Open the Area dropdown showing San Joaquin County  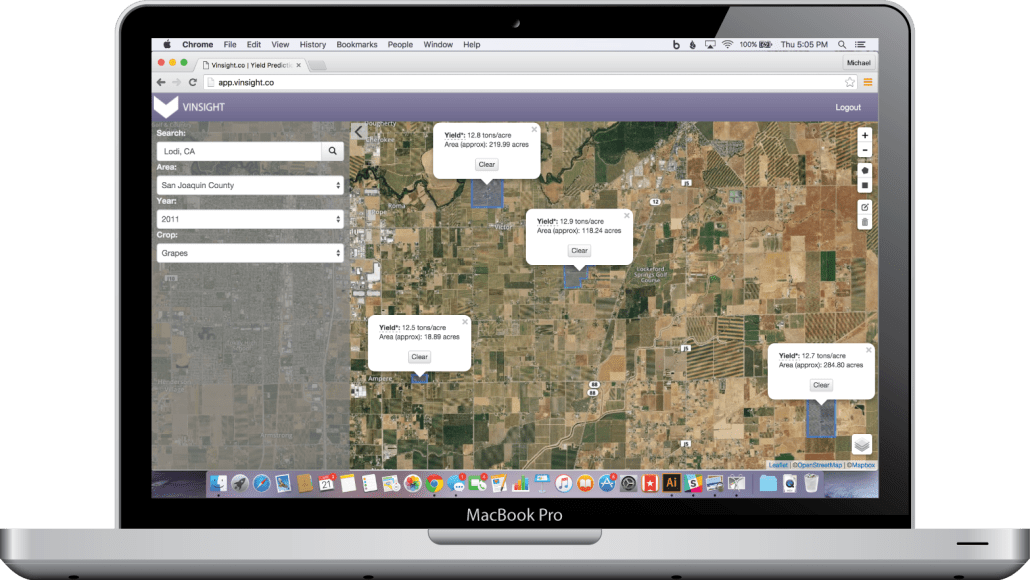(250, 185)
